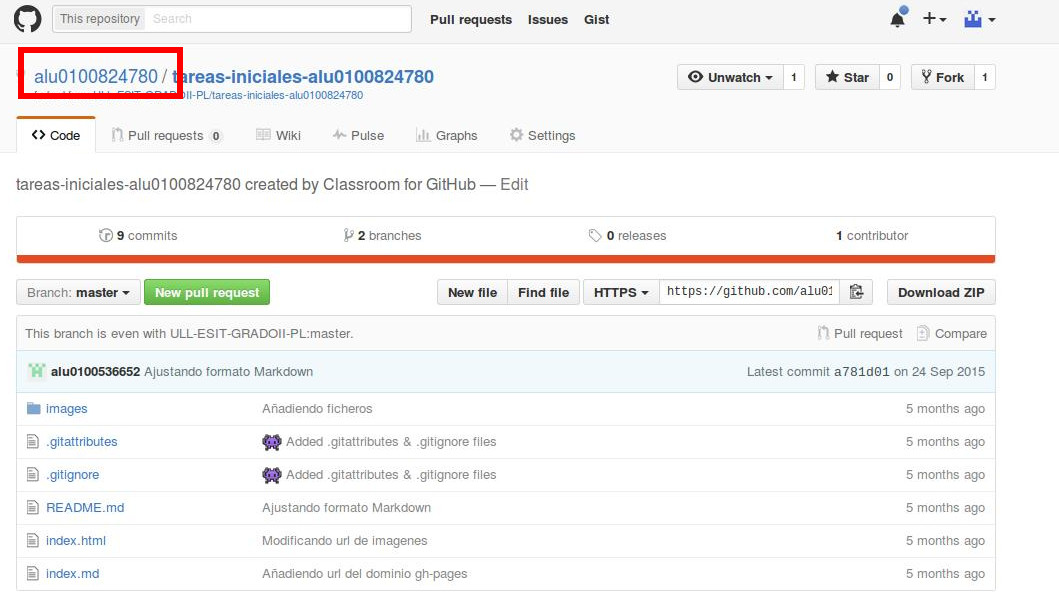1059x592 pixels.
Task: Switch to the Pulse tab
Action: click(358, 135)
